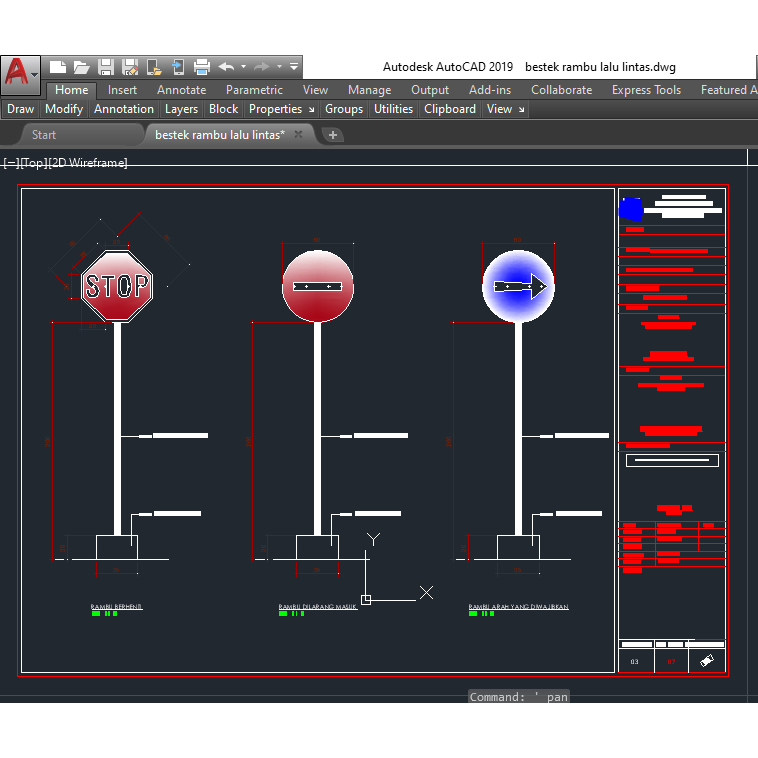
Task: Expand the Block panel
Action: tap(223, 109)
